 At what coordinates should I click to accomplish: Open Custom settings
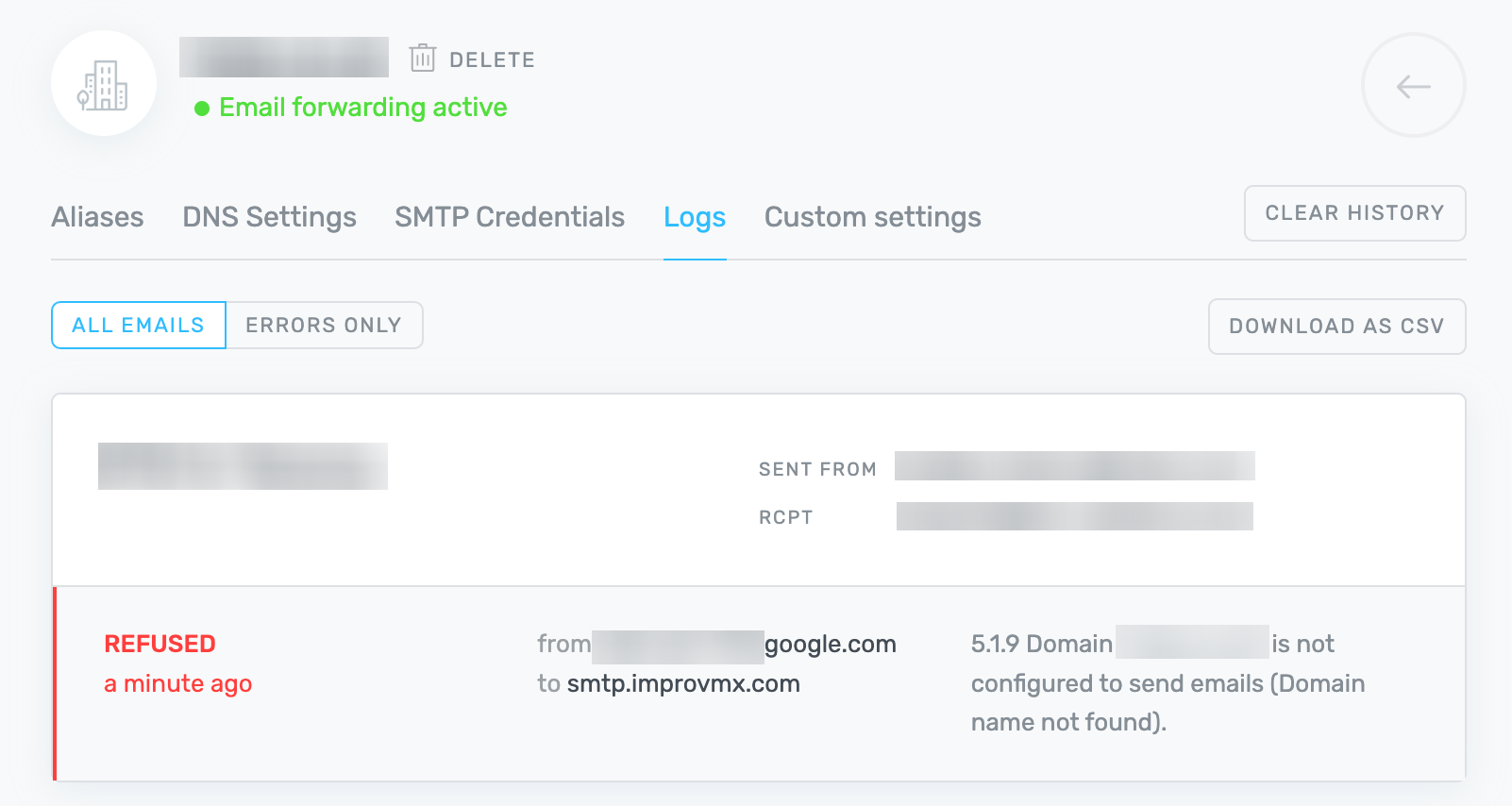click(x=871, y=217)
